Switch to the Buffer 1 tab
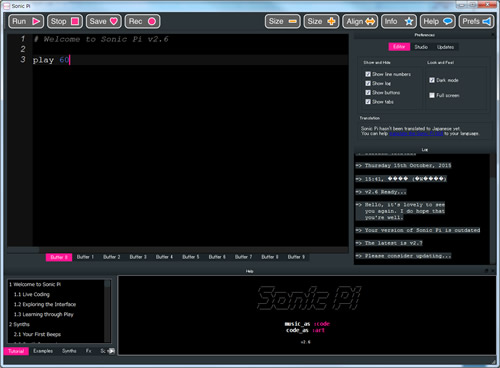Viewport: 500px width, 368px height. pyautogui.click(x=85, y=257)
